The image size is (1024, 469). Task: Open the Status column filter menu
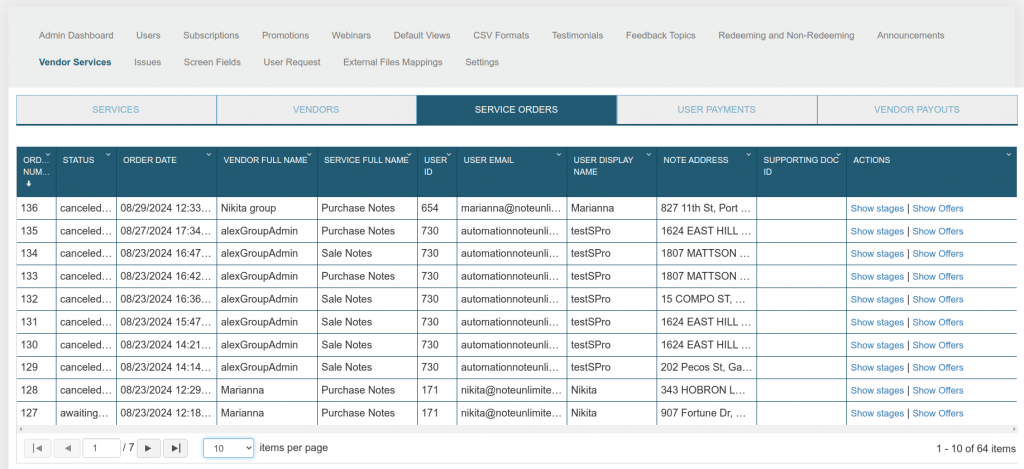pos(109,155)
